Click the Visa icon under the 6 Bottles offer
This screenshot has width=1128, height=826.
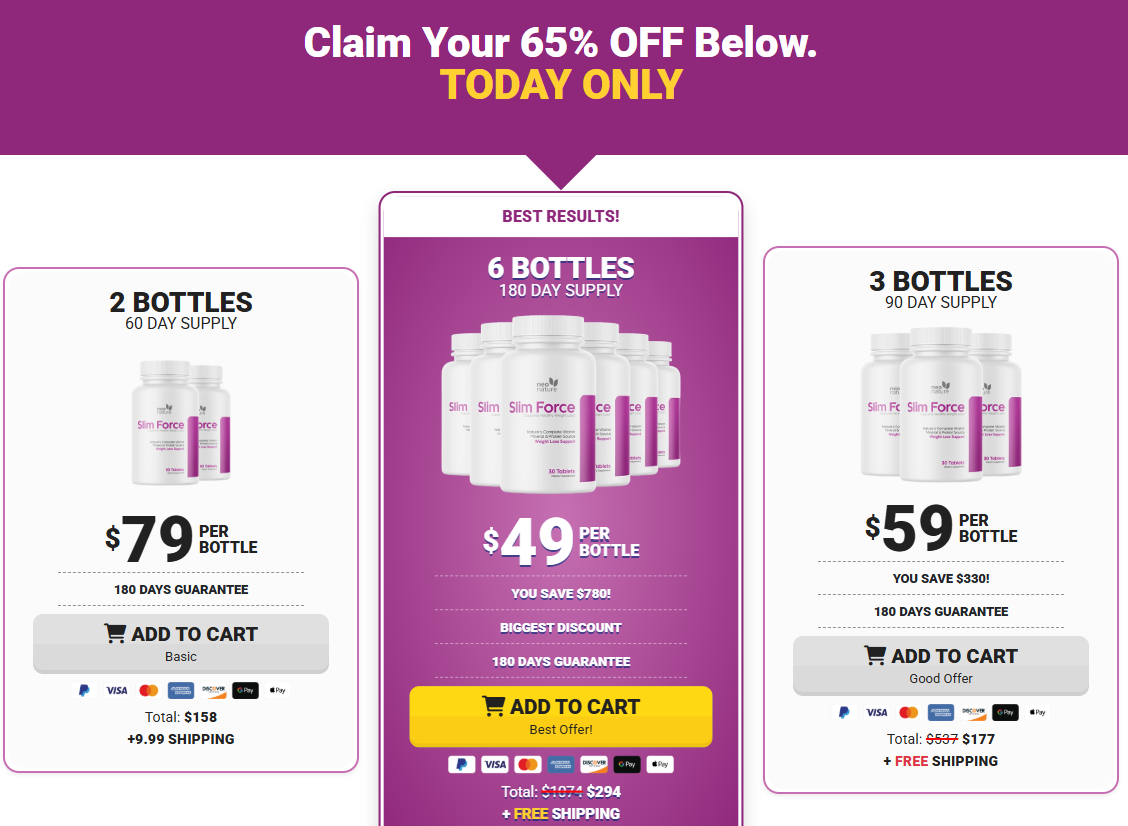tap(494, 764)
